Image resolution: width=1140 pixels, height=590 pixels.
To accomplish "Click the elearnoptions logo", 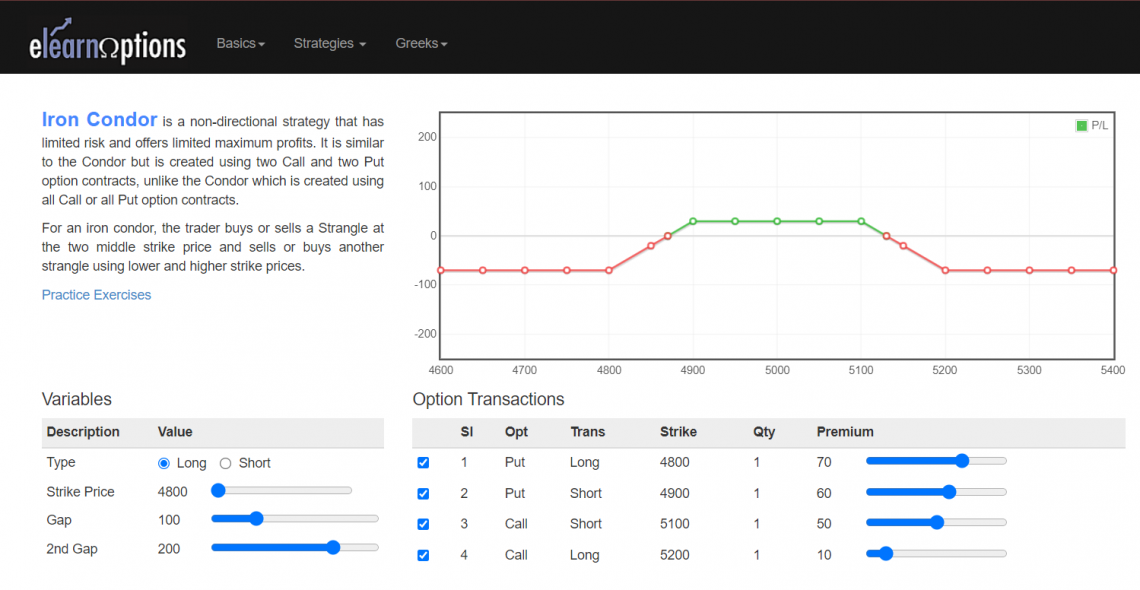I will 107,41.
